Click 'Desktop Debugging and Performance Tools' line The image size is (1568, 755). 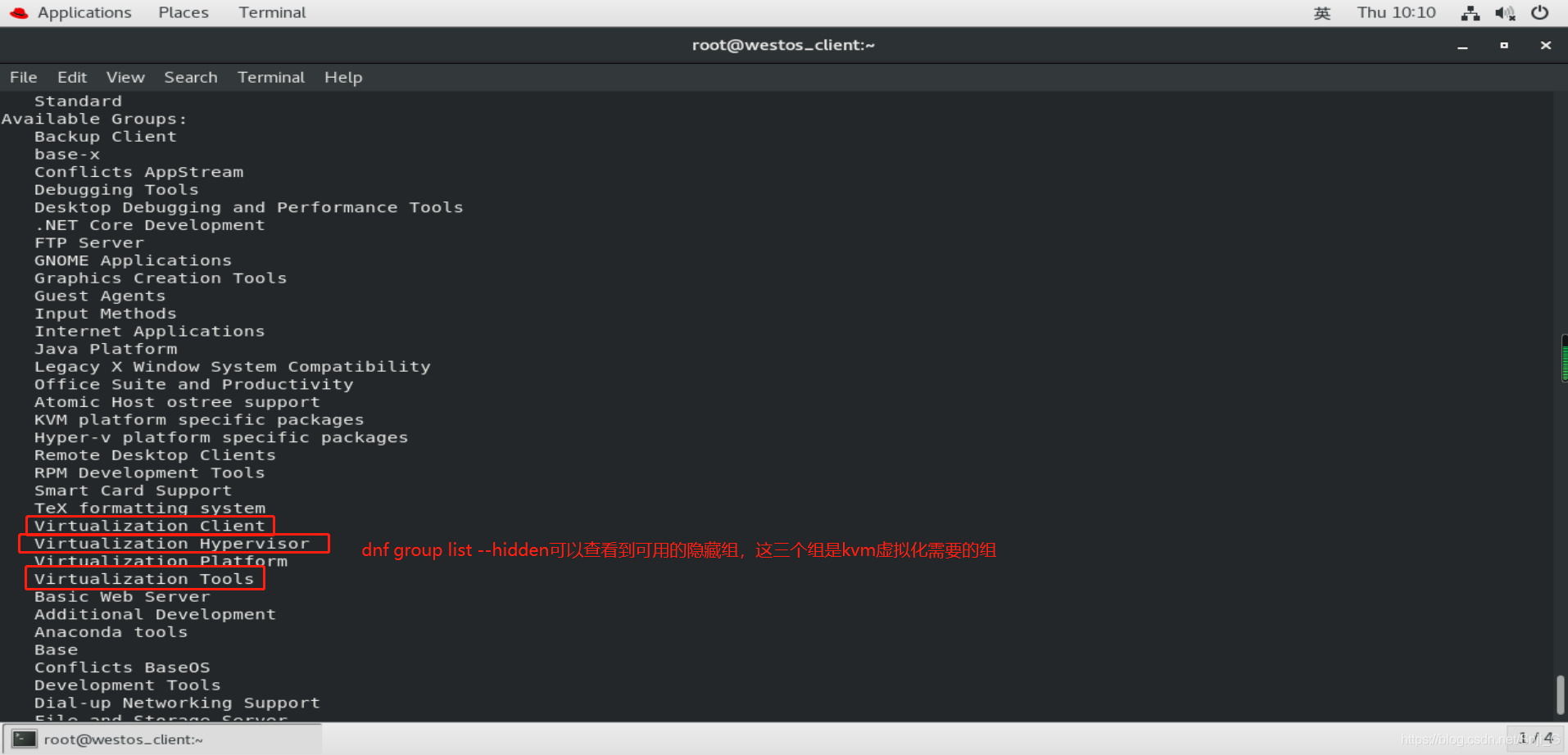[x=248, y=207]
